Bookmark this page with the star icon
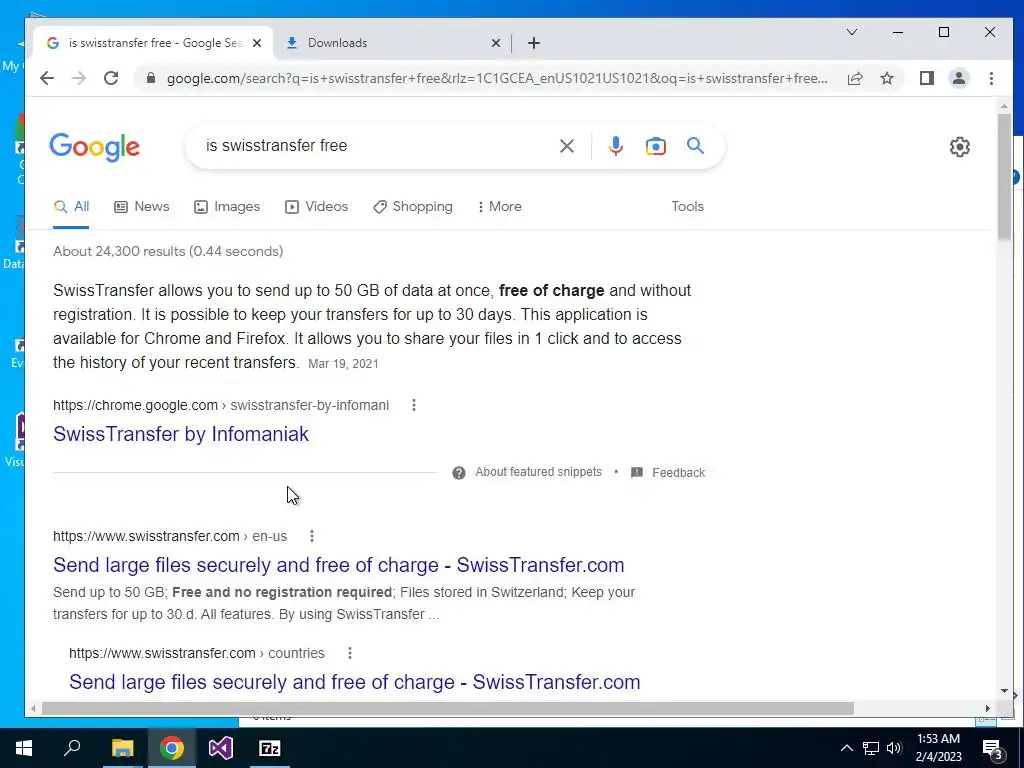 [886, 78]
